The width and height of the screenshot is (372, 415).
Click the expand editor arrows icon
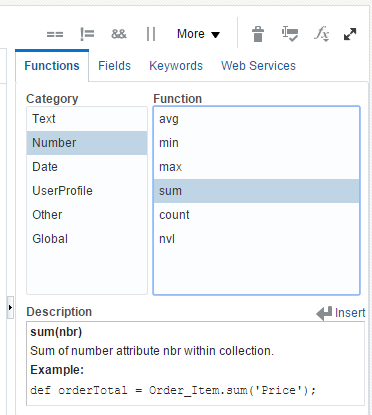pos(350,34)
